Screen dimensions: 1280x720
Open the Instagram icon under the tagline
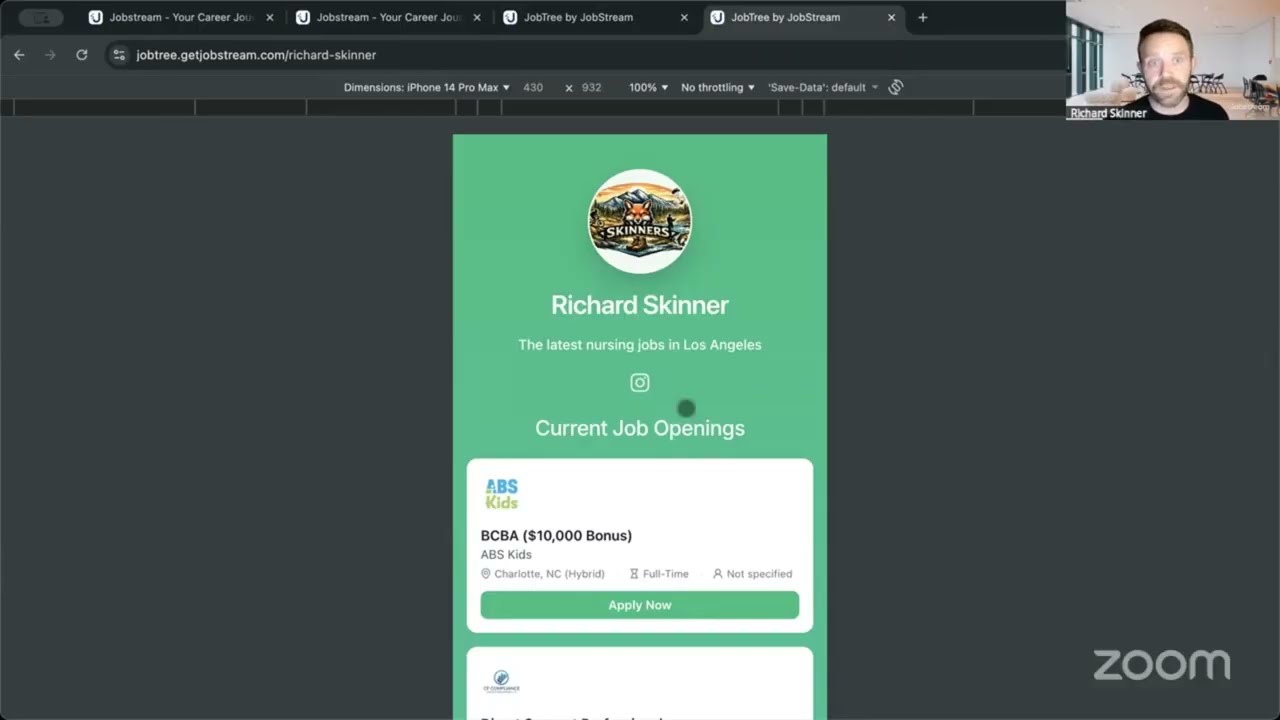tap(640, 382)
